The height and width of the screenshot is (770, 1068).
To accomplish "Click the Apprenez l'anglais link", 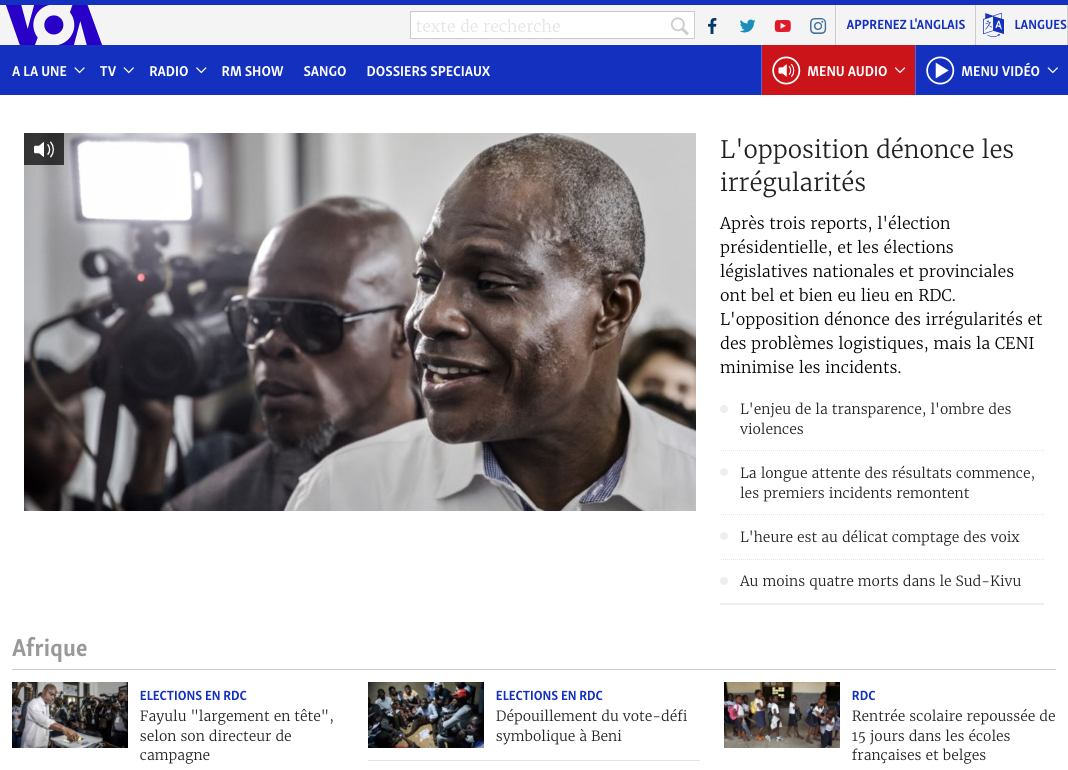I will [905, 25].
